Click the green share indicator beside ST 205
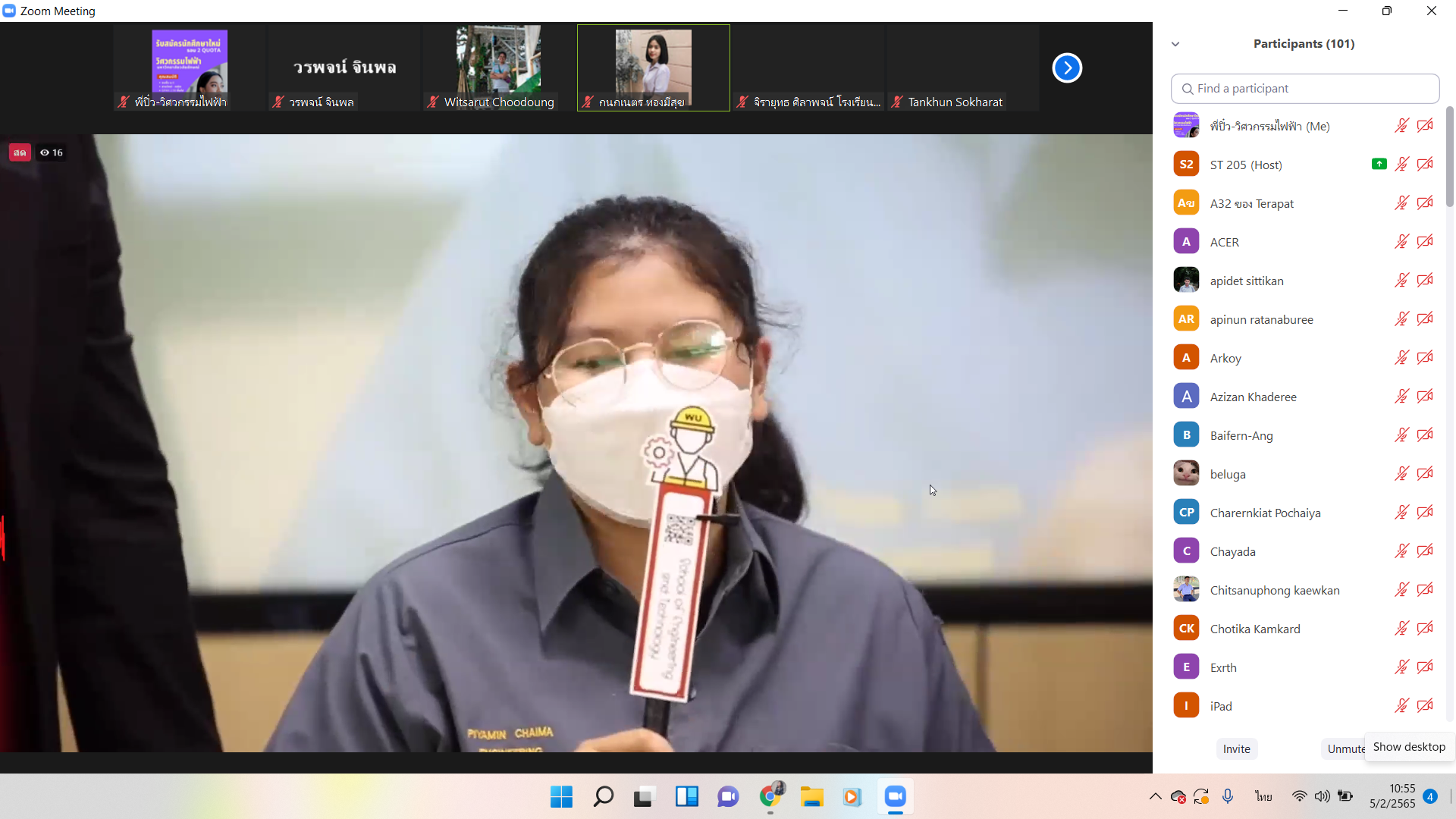Image resolution: width=1456 pixels, height=819 pixels. (1379, 164)
